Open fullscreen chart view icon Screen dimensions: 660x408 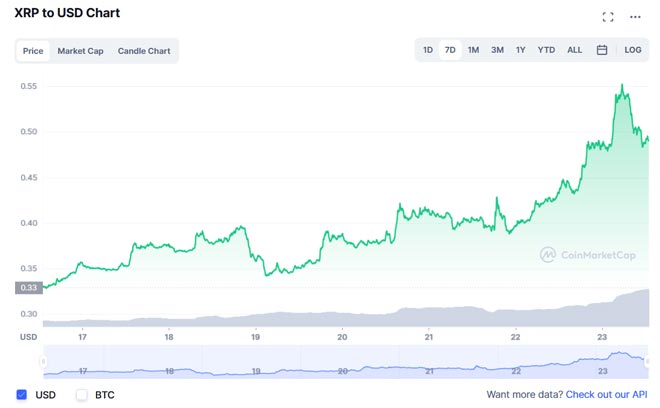pyautogui.click(x=608, y=17)
